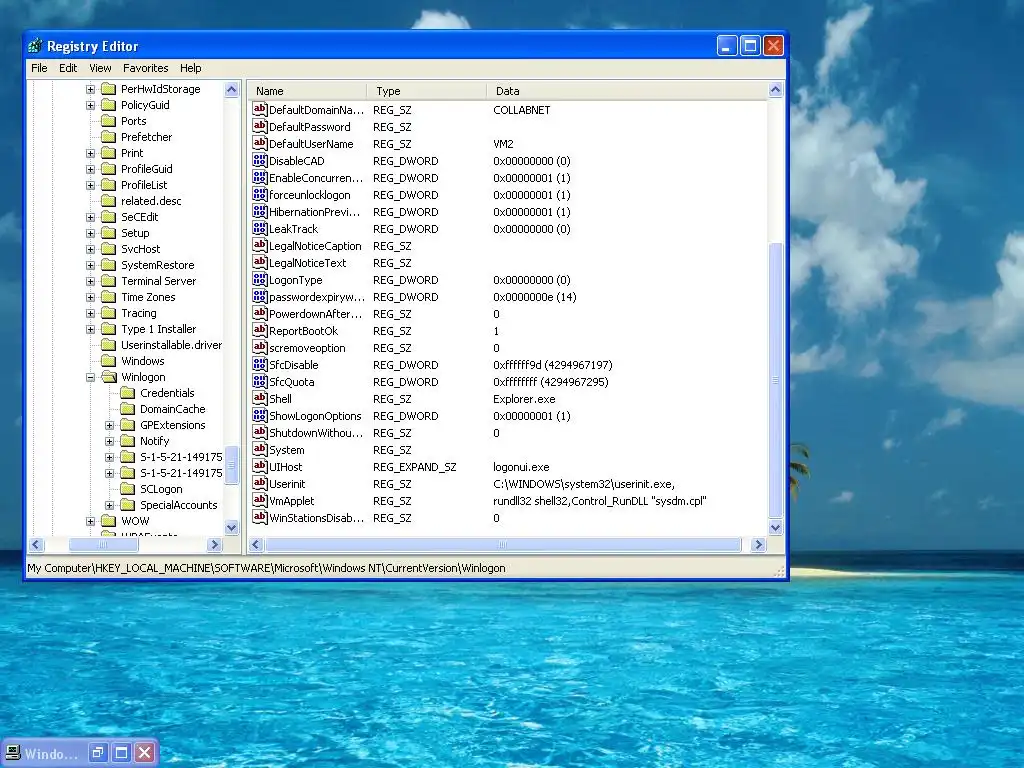The height and width of the screenshot is (768, 1024).
Task: Expand the PerHwIdStorage key
Action: pyautogui.click(x=90, y=89)
